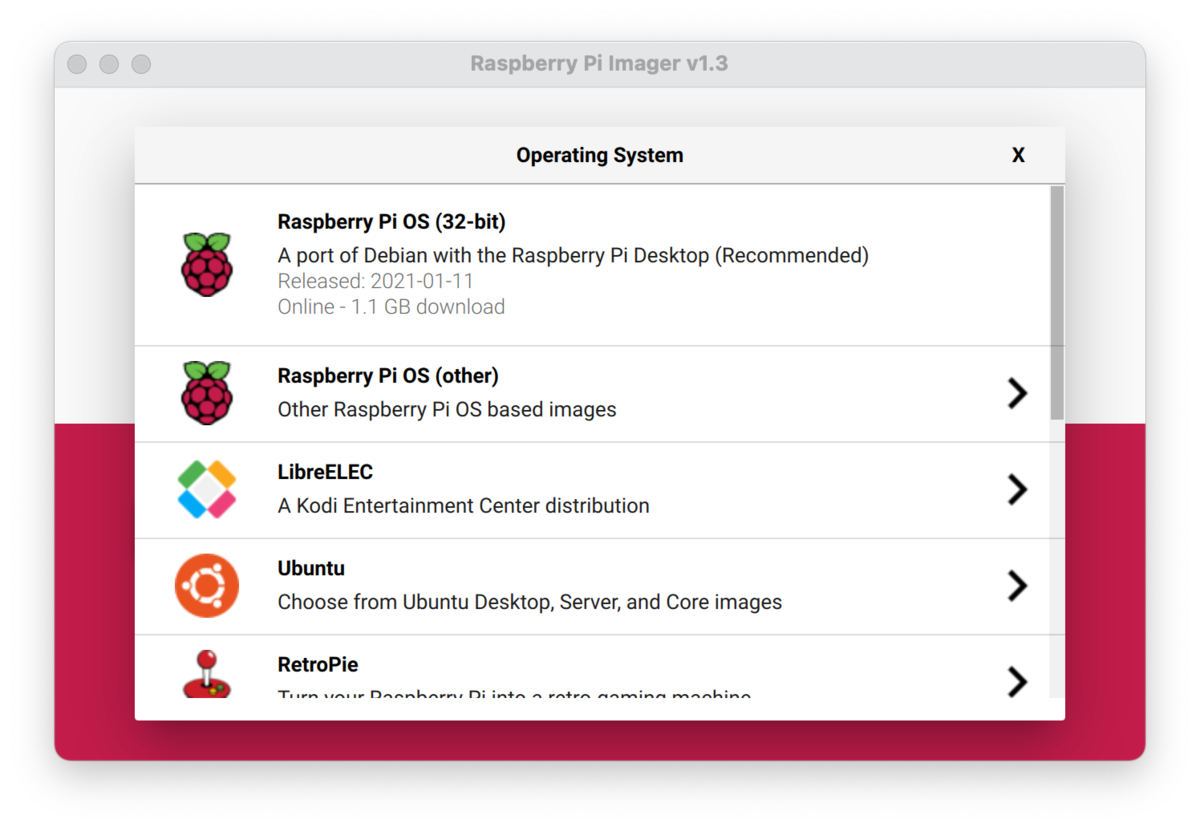
Task: Pick the Ubuntu entry title
Action: pos(311,568)
